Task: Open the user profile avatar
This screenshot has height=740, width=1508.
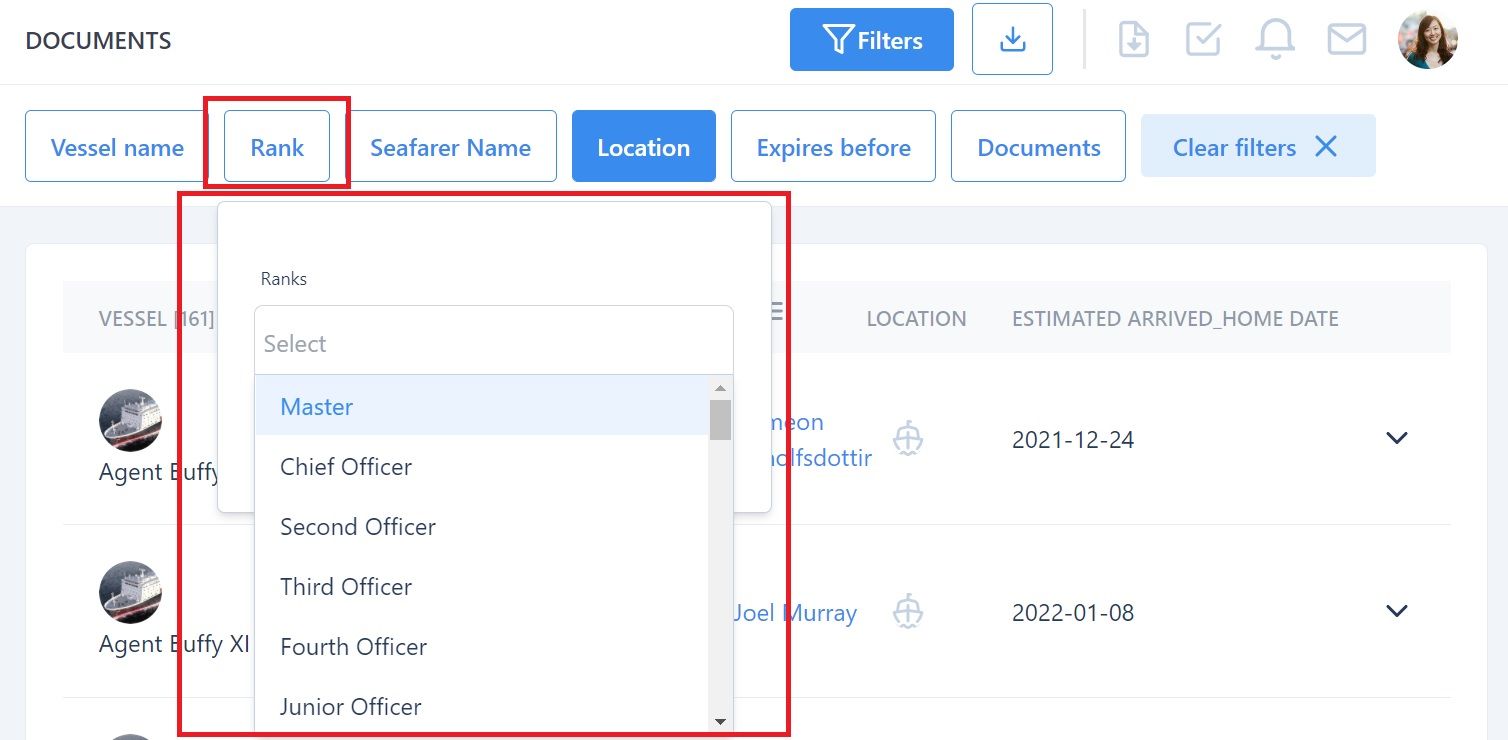Action: point(1428,40)
